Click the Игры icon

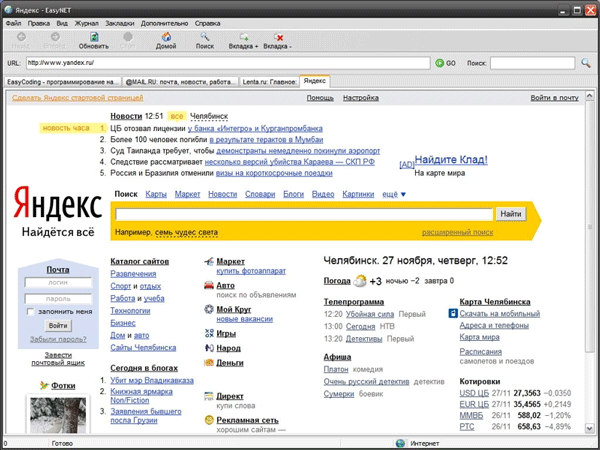tap(209, 333)
